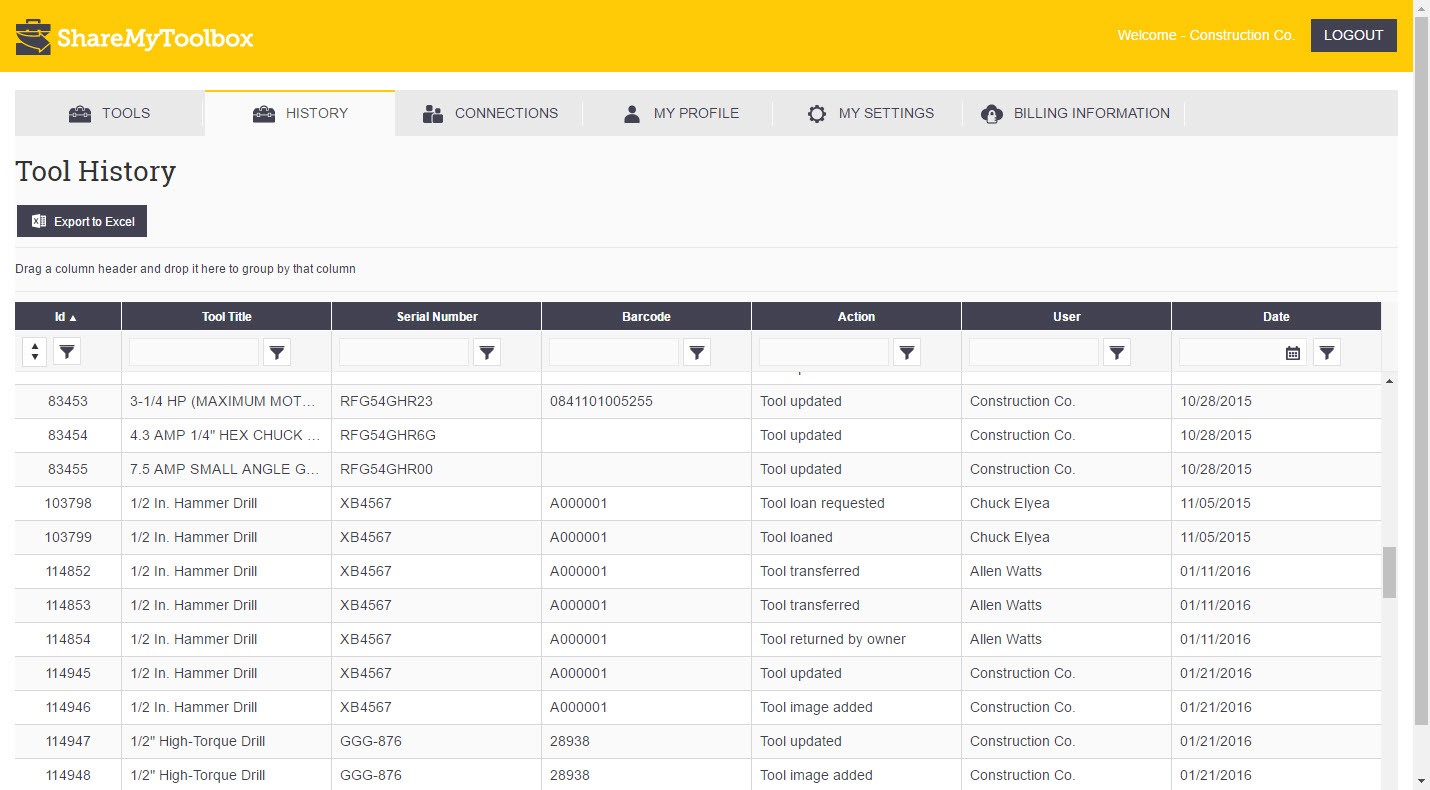
Task: Switch to the History tab
Action: [x=300, y=113]
